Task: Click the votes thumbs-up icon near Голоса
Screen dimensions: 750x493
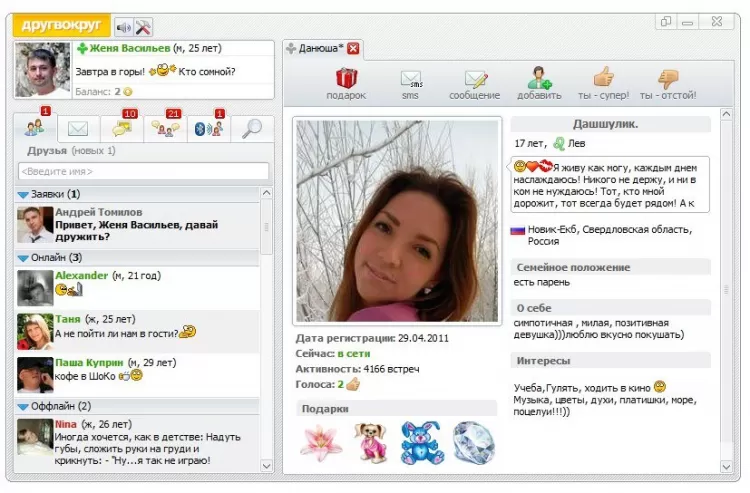Action: pyautogui.click(x=353, y=384)
